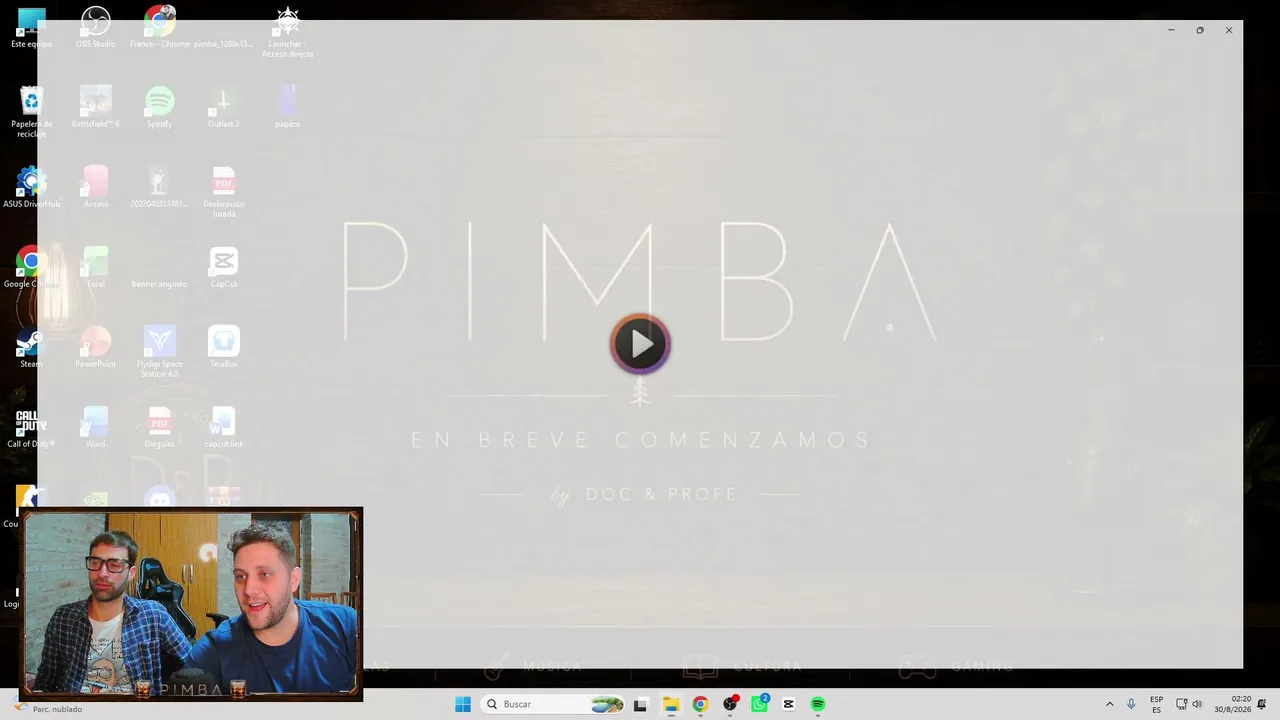Open the volume tray icon
This screenshot has height=720, width=1280.
tap(1197, 704)
